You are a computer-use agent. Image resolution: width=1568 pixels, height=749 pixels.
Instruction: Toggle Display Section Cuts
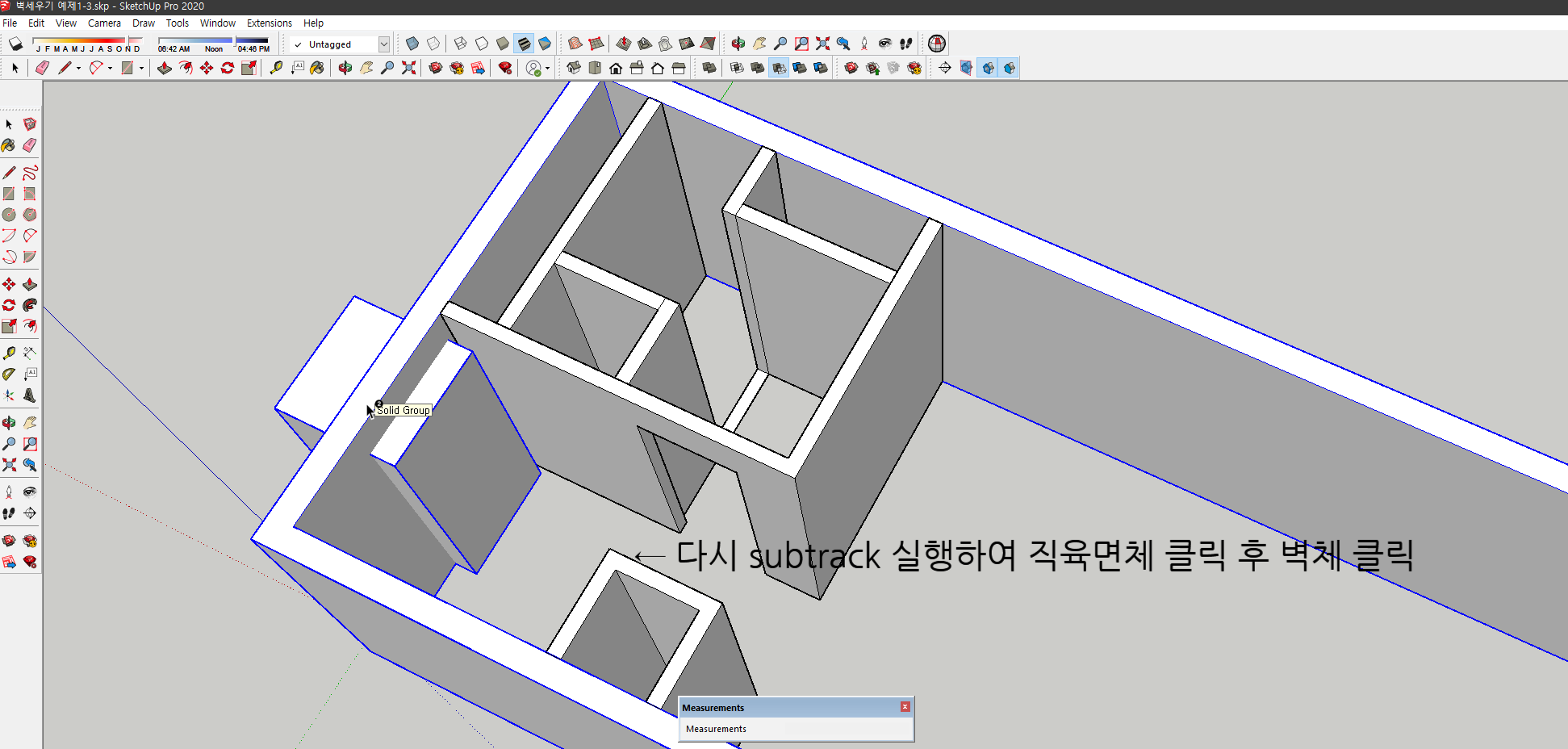pos(988,68)
